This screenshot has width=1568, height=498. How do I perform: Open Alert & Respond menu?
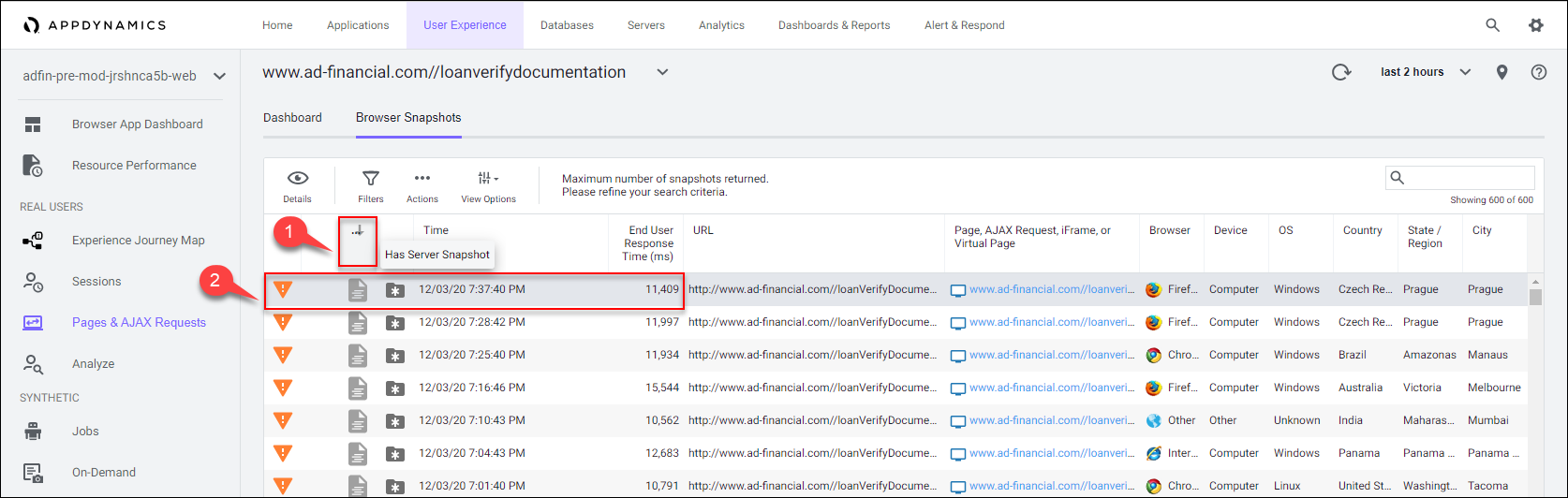click(965, 25)
